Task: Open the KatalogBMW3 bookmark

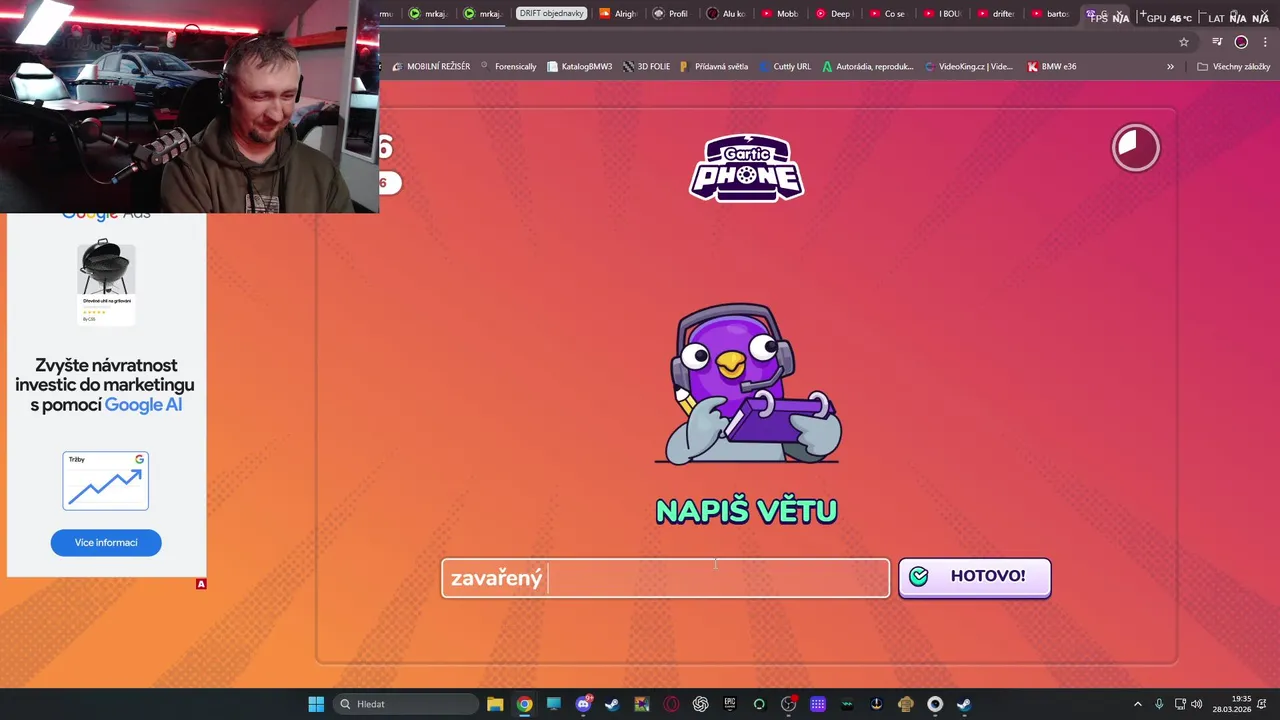Action: pyautogui.click(x=579, y=67)
